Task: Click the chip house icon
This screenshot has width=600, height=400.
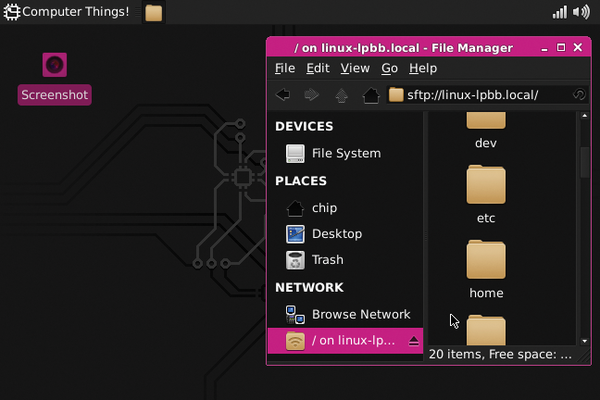Action: 295,208
